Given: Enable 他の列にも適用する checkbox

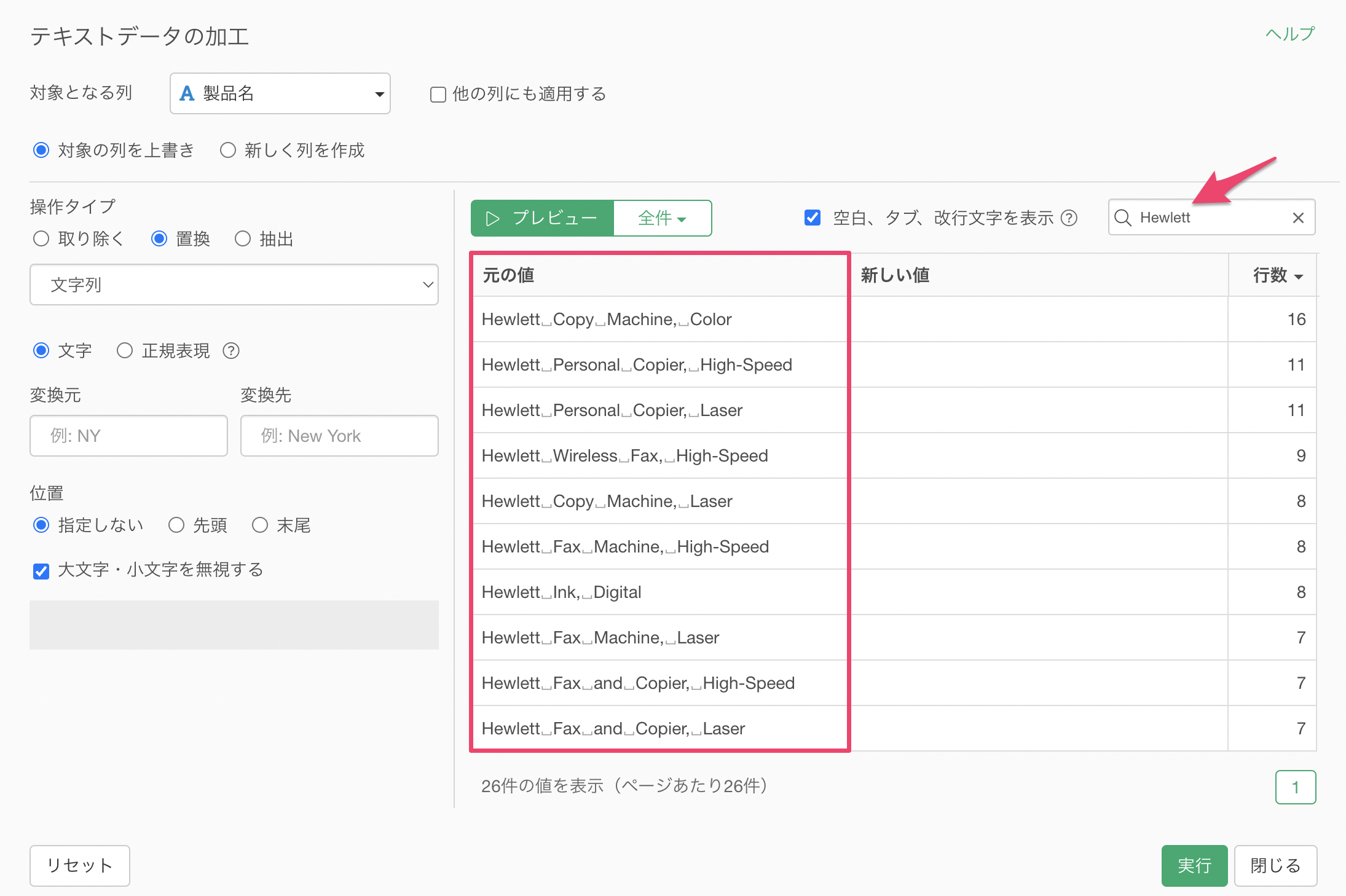Looking at the screenshot, I should tap(438, 95).
